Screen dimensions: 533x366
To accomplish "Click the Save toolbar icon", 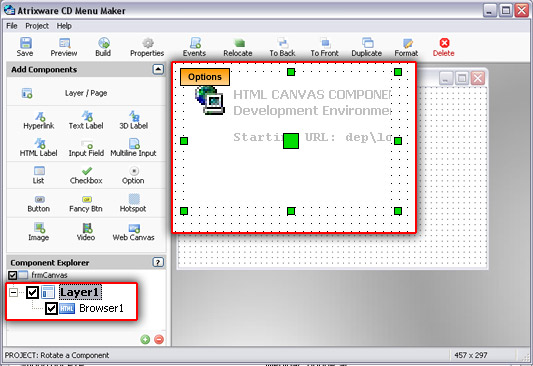I will [x=25, y=47].
